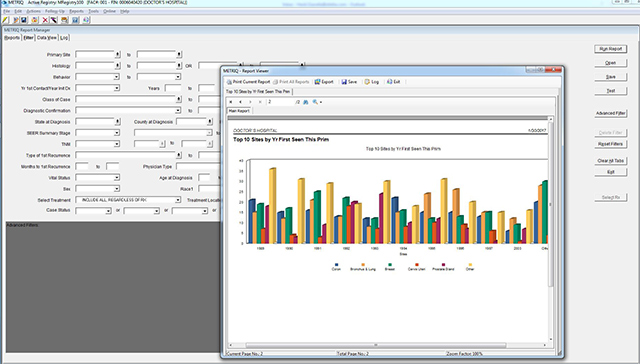Click the Test button
The image size is (640, 364).
[x=611, y=91]
